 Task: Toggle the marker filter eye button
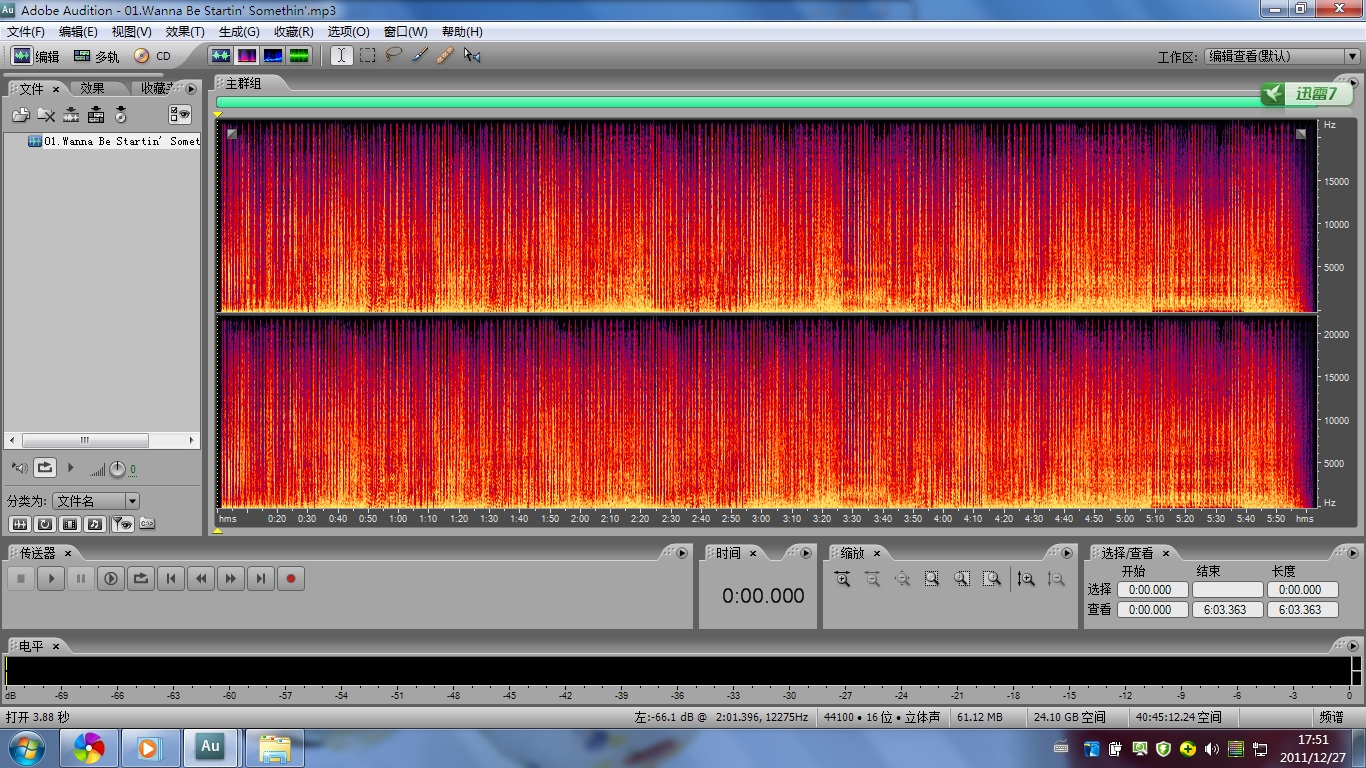(122, 523)
